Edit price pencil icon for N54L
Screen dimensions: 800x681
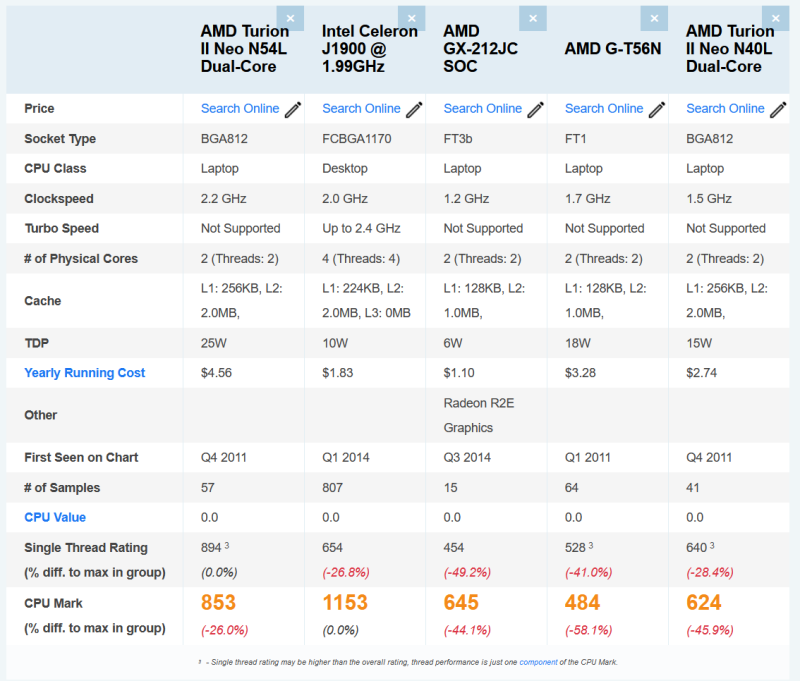point(293,110)
